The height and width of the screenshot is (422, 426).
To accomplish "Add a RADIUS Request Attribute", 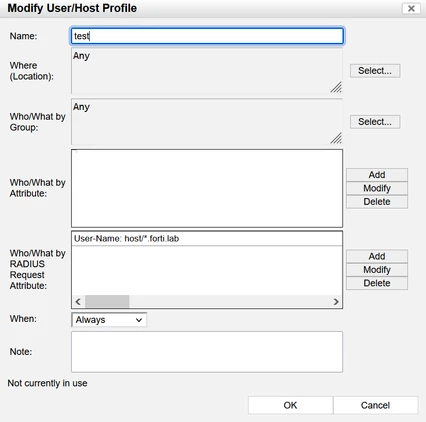I will [x=377, y=256].
